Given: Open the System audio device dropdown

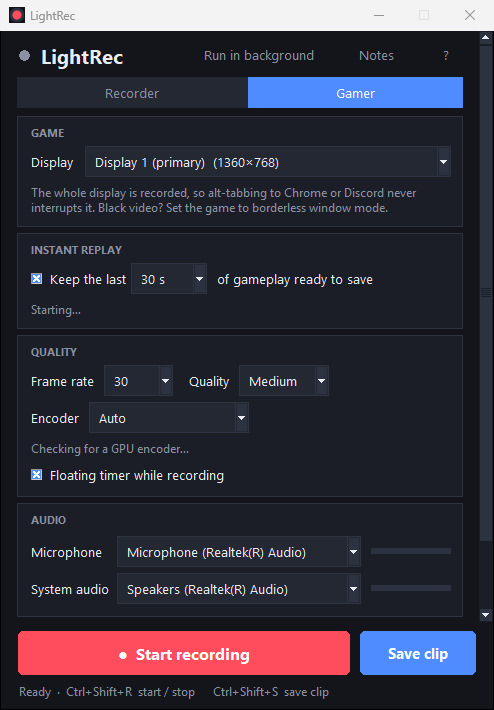Looking at the screenshot, I should point(239,589).
